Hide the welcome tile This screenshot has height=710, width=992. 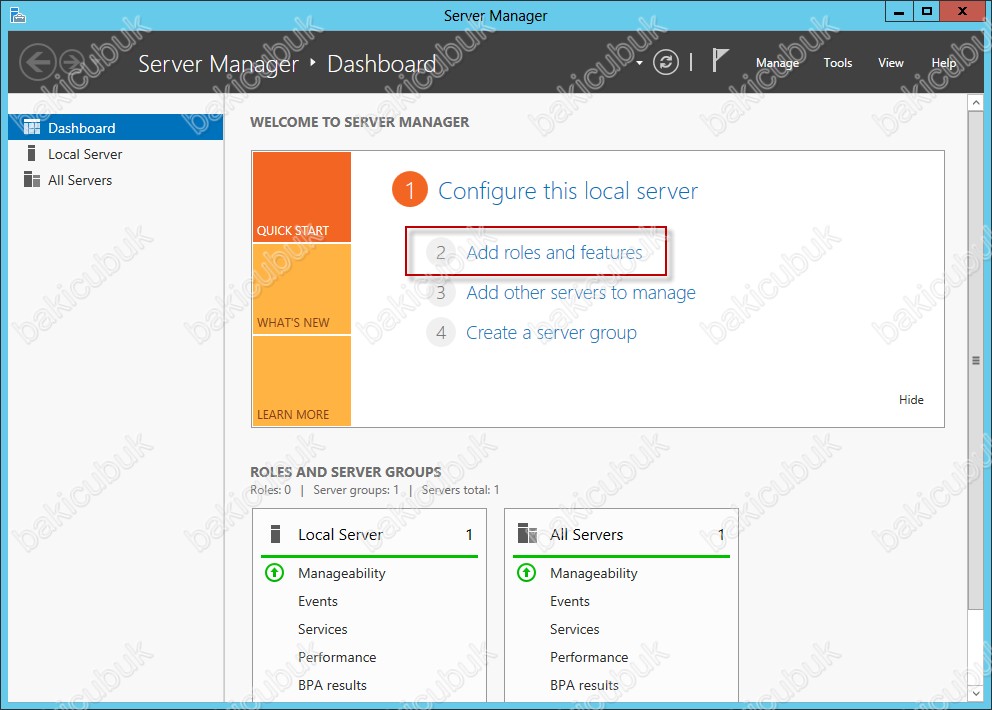[911, 399]
